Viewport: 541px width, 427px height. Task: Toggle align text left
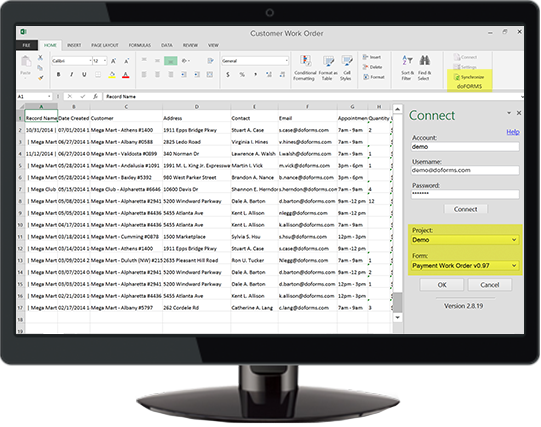144,75
